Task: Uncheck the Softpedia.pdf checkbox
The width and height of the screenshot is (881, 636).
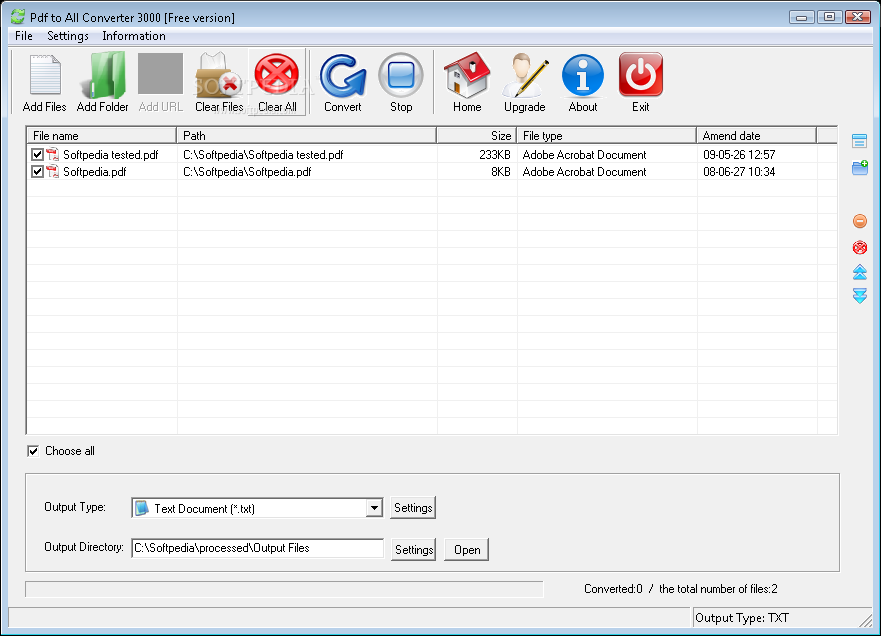Action: 37,171
